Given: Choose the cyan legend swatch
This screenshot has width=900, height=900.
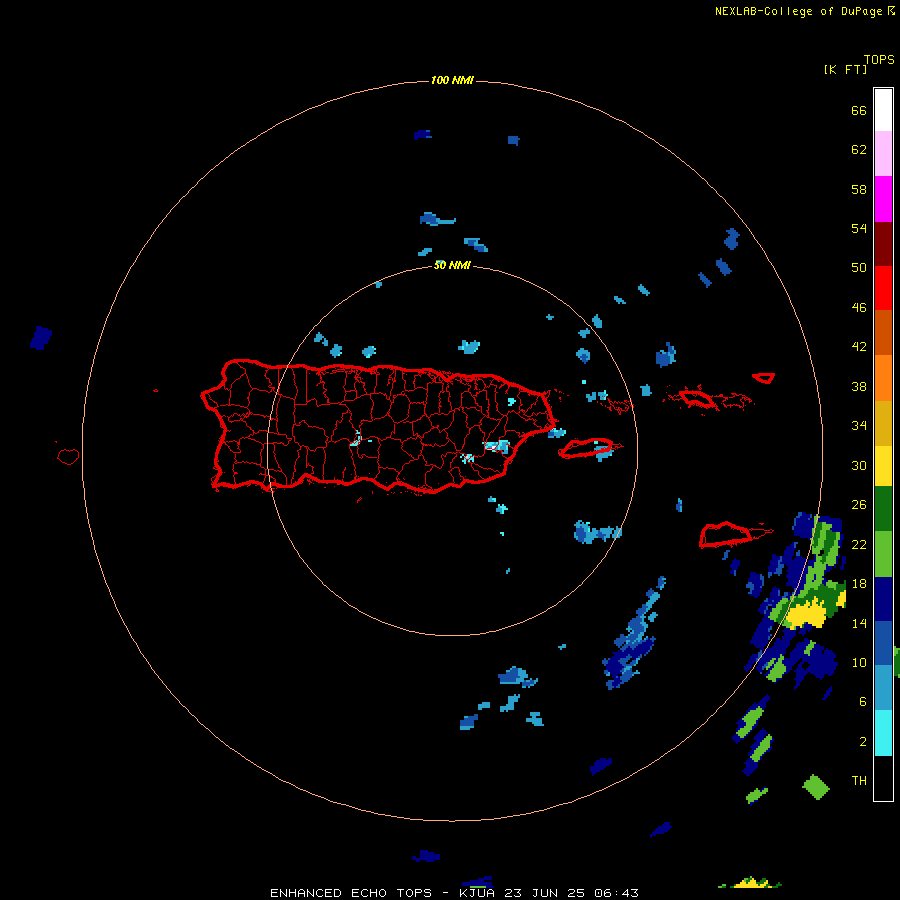Looking at the screenshot, I should tap(883, 733).
